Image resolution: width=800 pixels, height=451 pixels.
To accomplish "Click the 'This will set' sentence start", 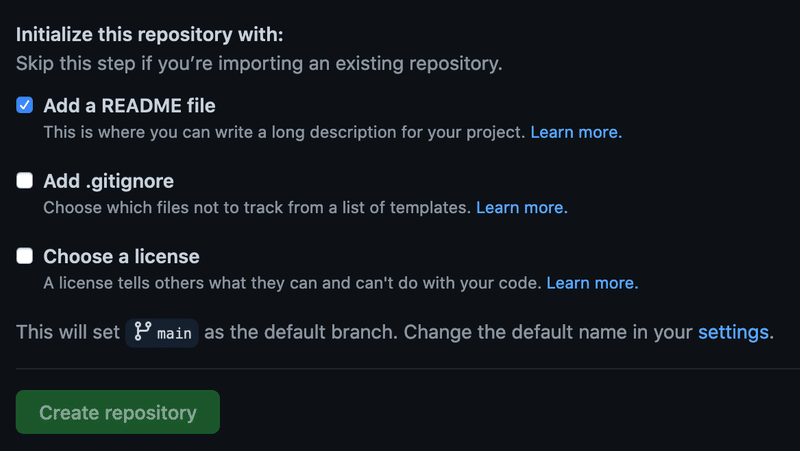I will tap(68, 332).
